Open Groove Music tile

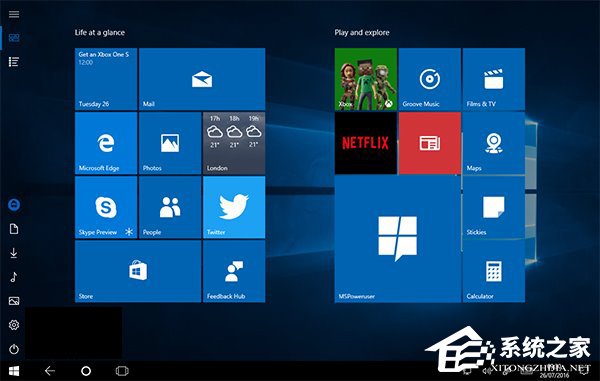pos(430,79)
